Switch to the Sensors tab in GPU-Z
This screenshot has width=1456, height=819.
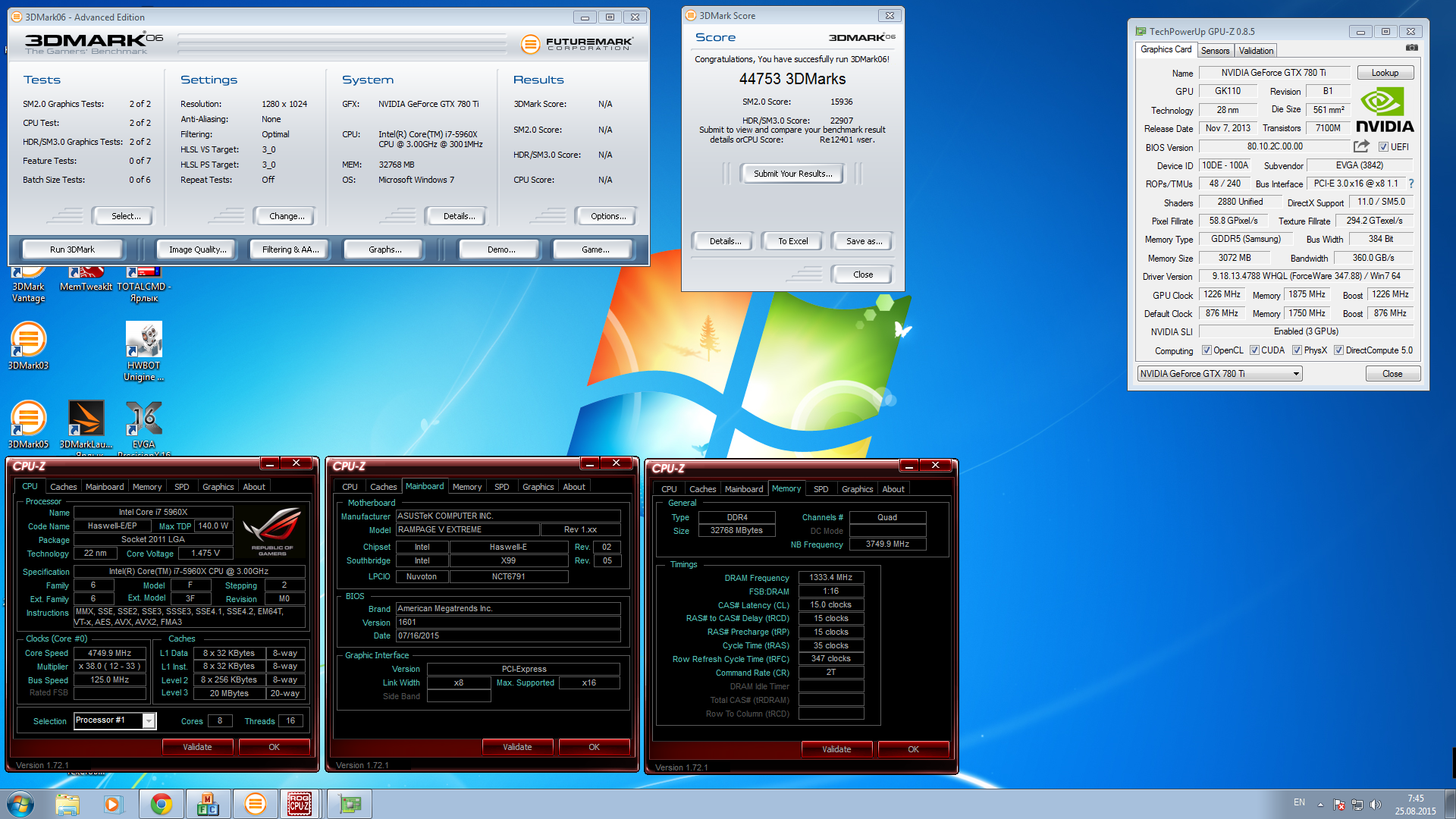coord(1215,51)
